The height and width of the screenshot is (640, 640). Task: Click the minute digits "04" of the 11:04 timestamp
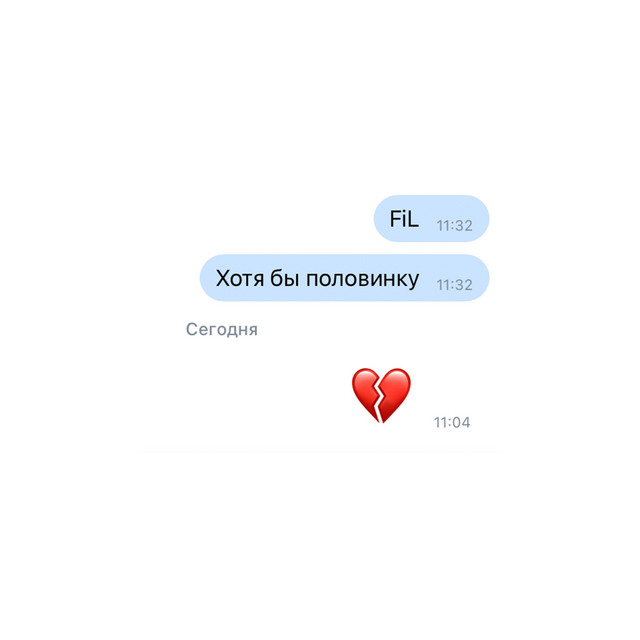[x=461, y=422]
